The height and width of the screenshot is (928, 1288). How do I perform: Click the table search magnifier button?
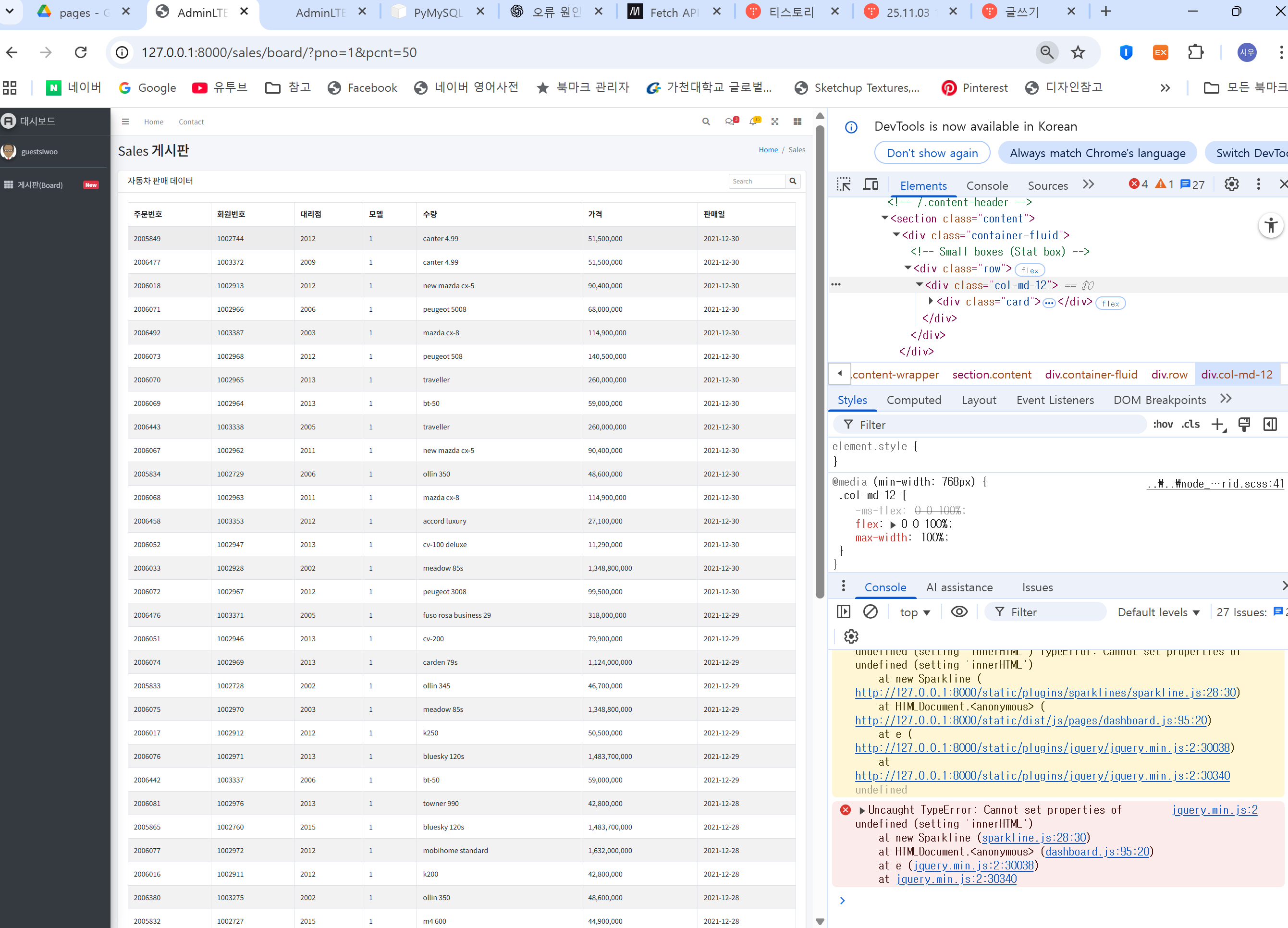click(793, 181)
